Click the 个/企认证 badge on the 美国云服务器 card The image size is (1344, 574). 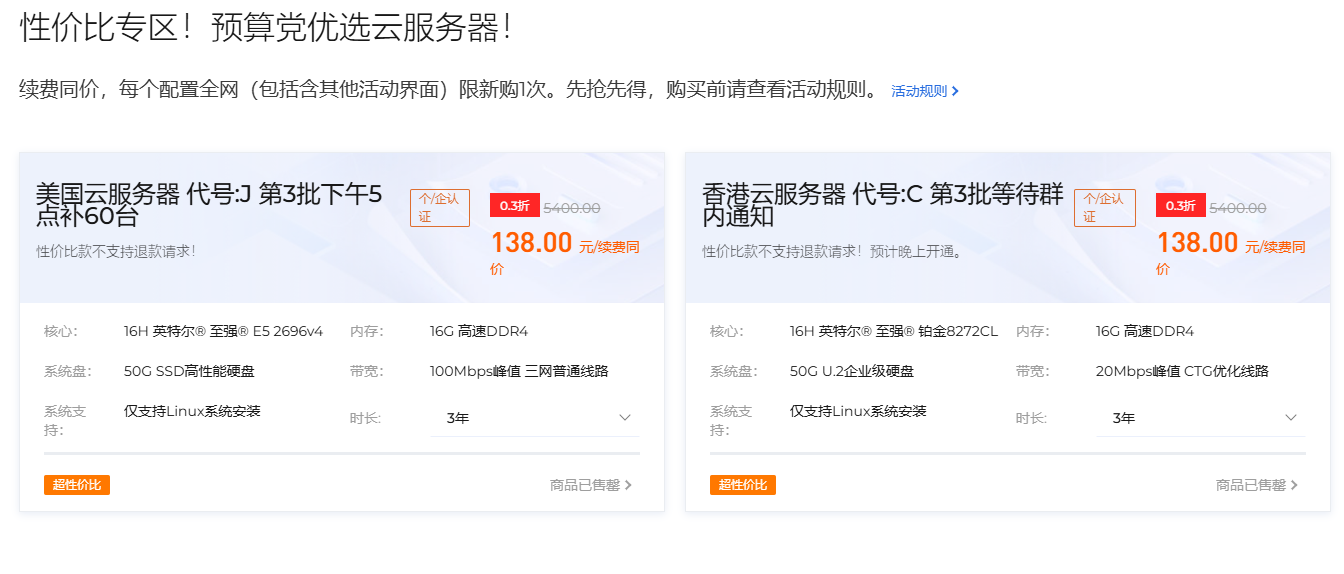click(x=439, y=207)
